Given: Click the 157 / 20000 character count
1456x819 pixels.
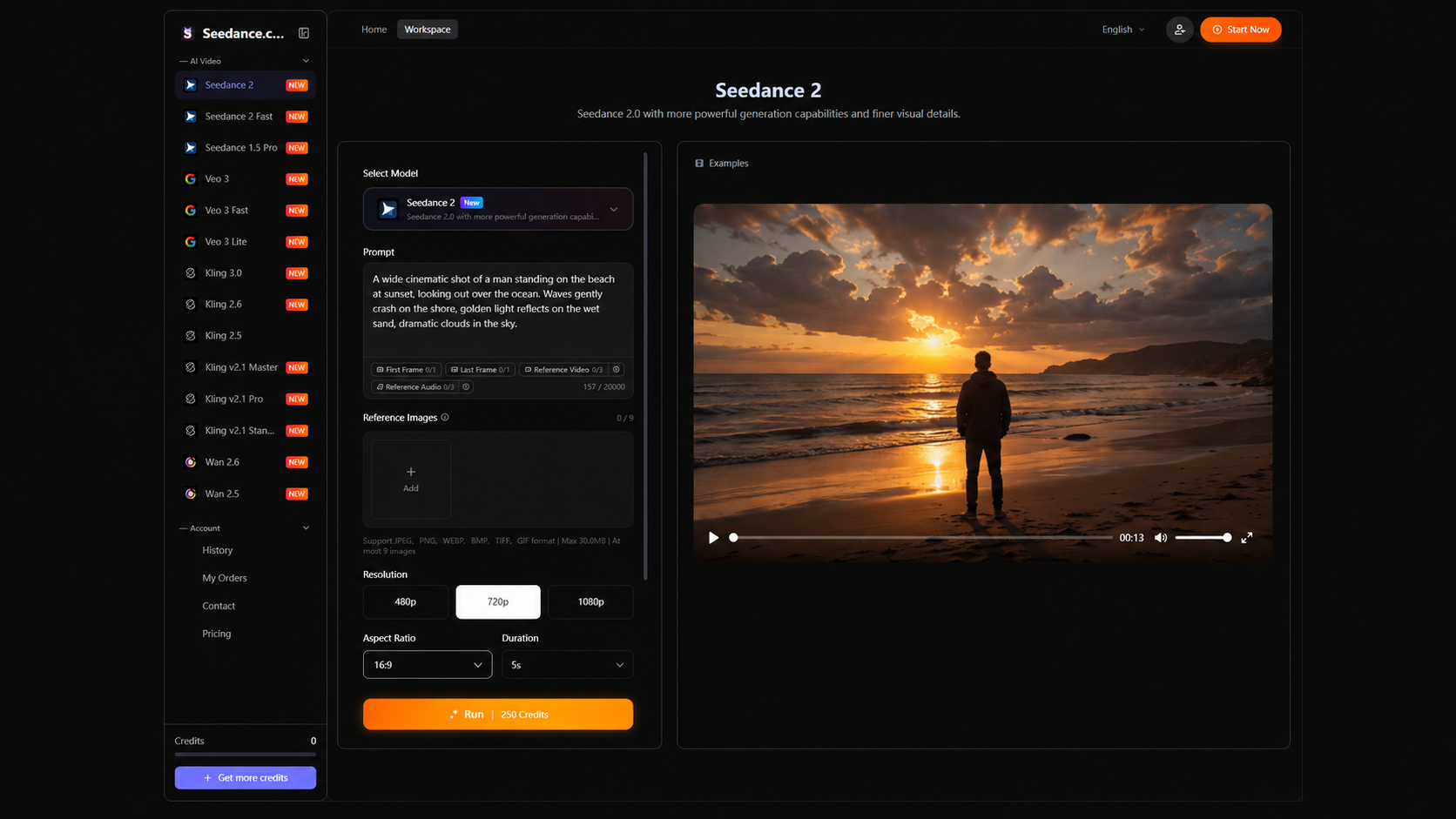Looking at the screenshot, I should (603, 386).
